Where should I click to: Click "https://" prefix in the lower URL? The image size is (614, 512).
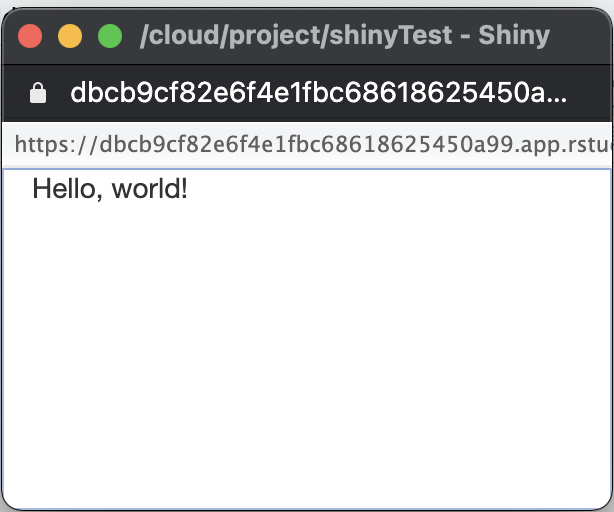52,146
